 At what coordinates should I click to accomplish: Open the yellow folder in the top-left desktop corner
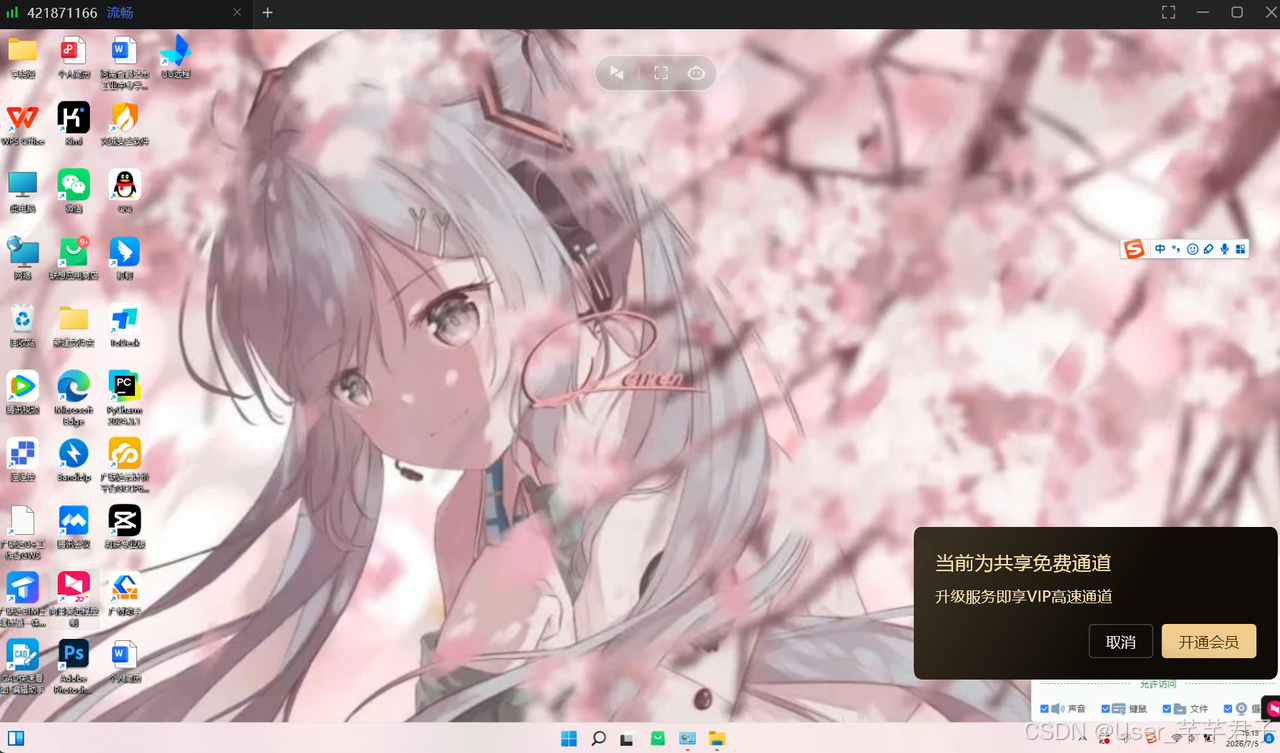click(22, 56)
